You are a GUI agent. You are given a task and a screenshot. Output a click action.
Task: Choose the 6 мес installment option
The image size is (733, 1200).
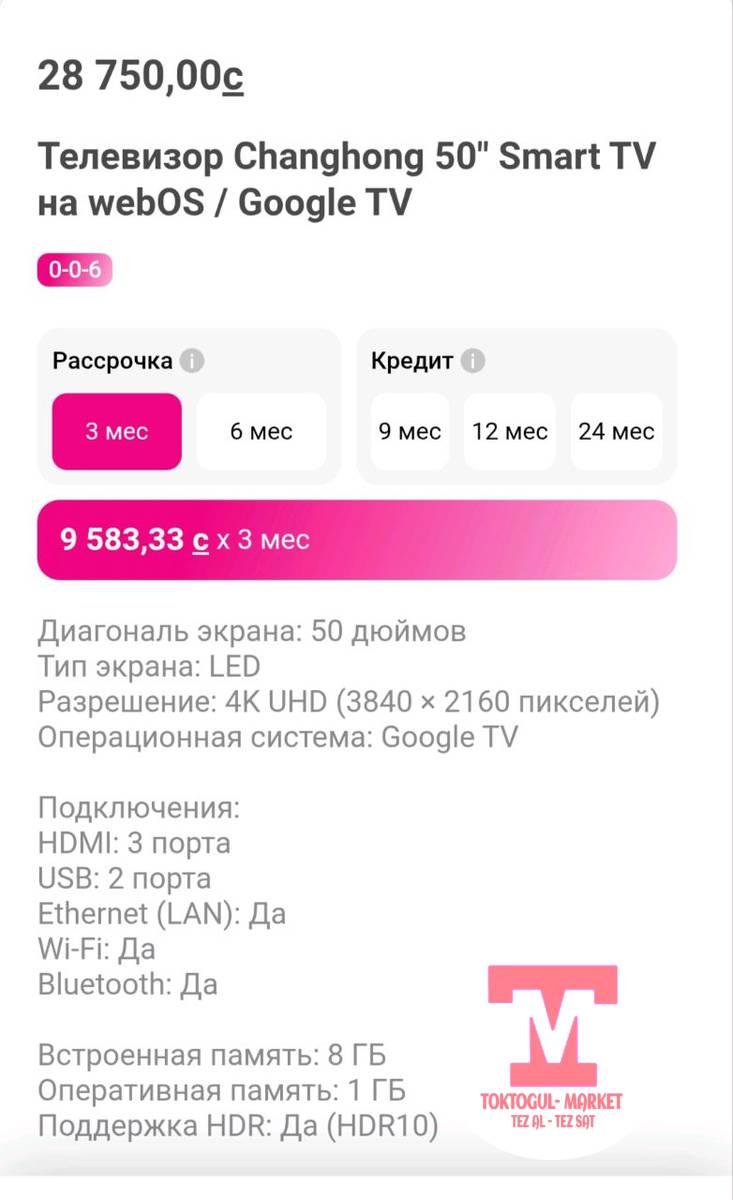[261, 431]
